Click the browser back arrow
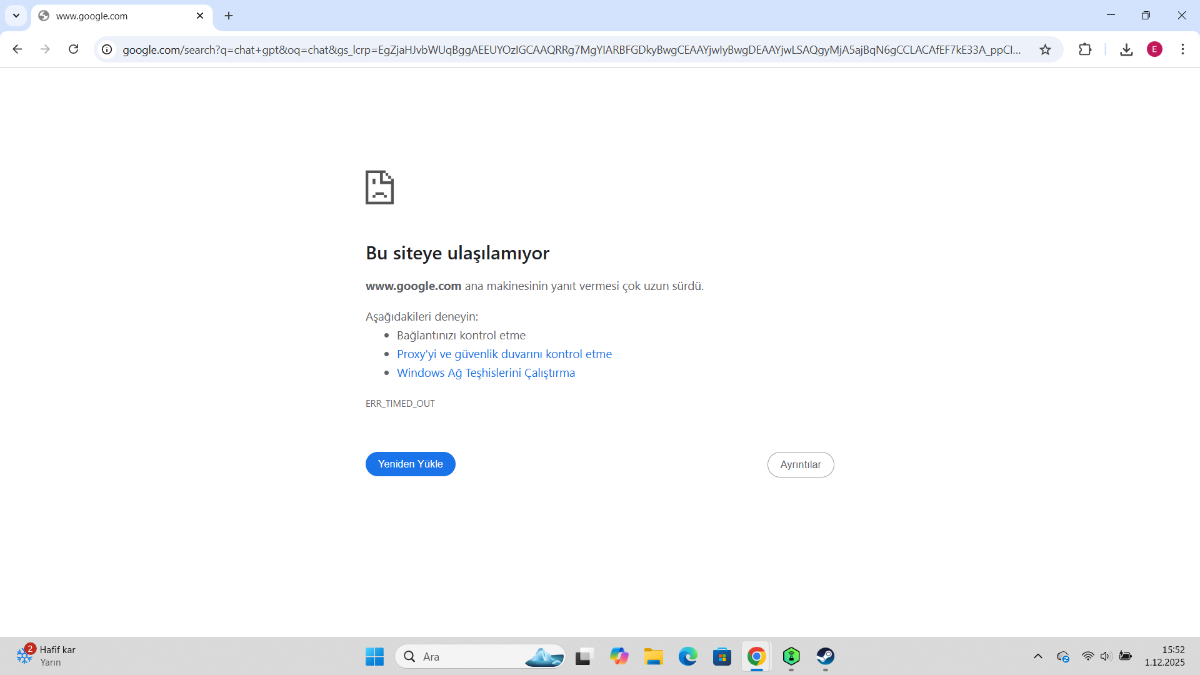Screen dimensions: 1200x675 pos(17,49)
